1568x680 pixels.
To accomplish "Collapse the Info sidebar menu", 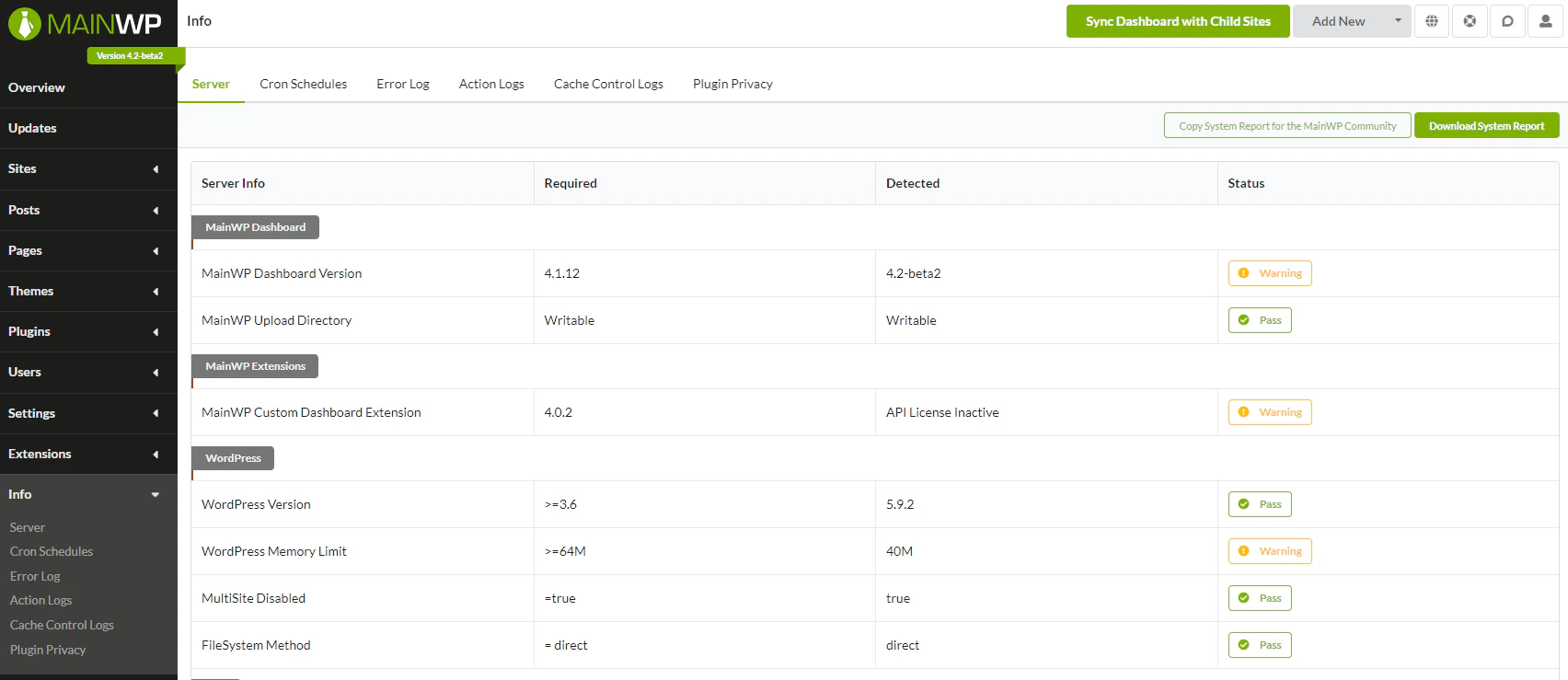I will (x=88, y=494).
